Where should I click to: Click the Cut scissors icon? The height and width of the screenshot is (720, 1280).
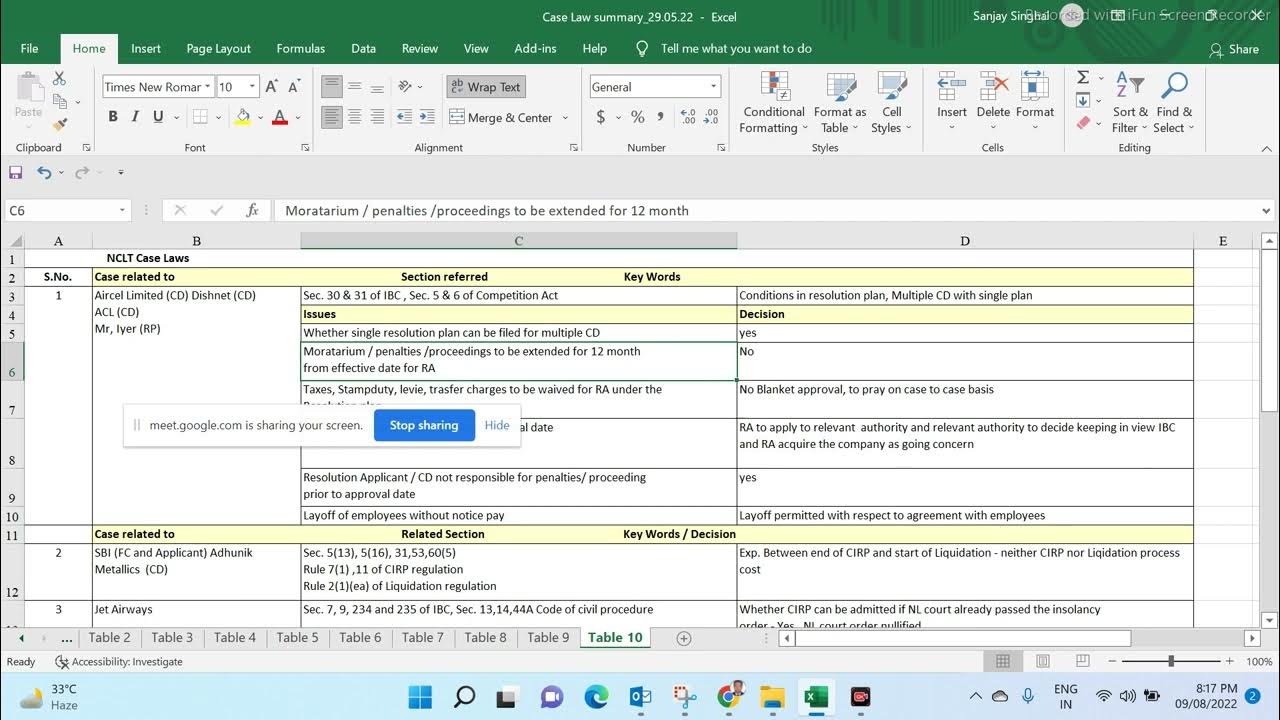[x=59, y=78]
